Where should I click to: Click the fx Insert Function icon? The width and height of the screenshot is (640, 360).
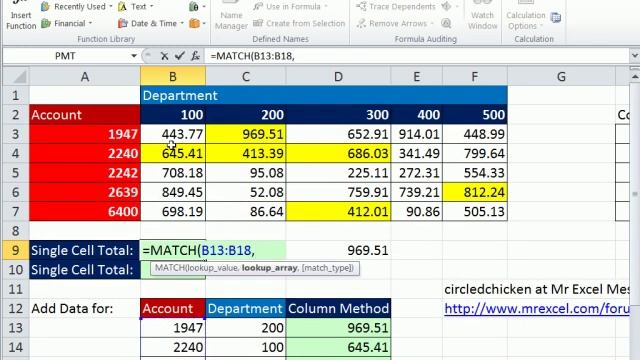[x=196, y=56]
